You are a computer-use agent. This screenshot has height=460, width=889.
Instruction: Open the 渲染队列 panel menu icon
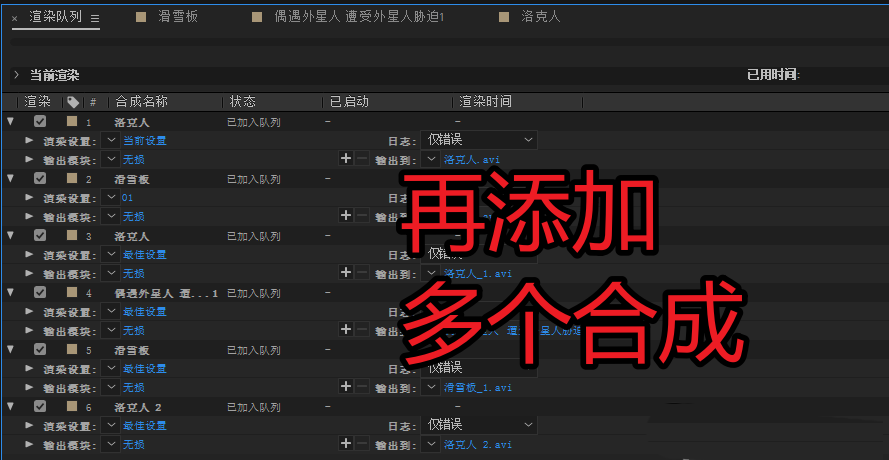(x=95, y=19)
